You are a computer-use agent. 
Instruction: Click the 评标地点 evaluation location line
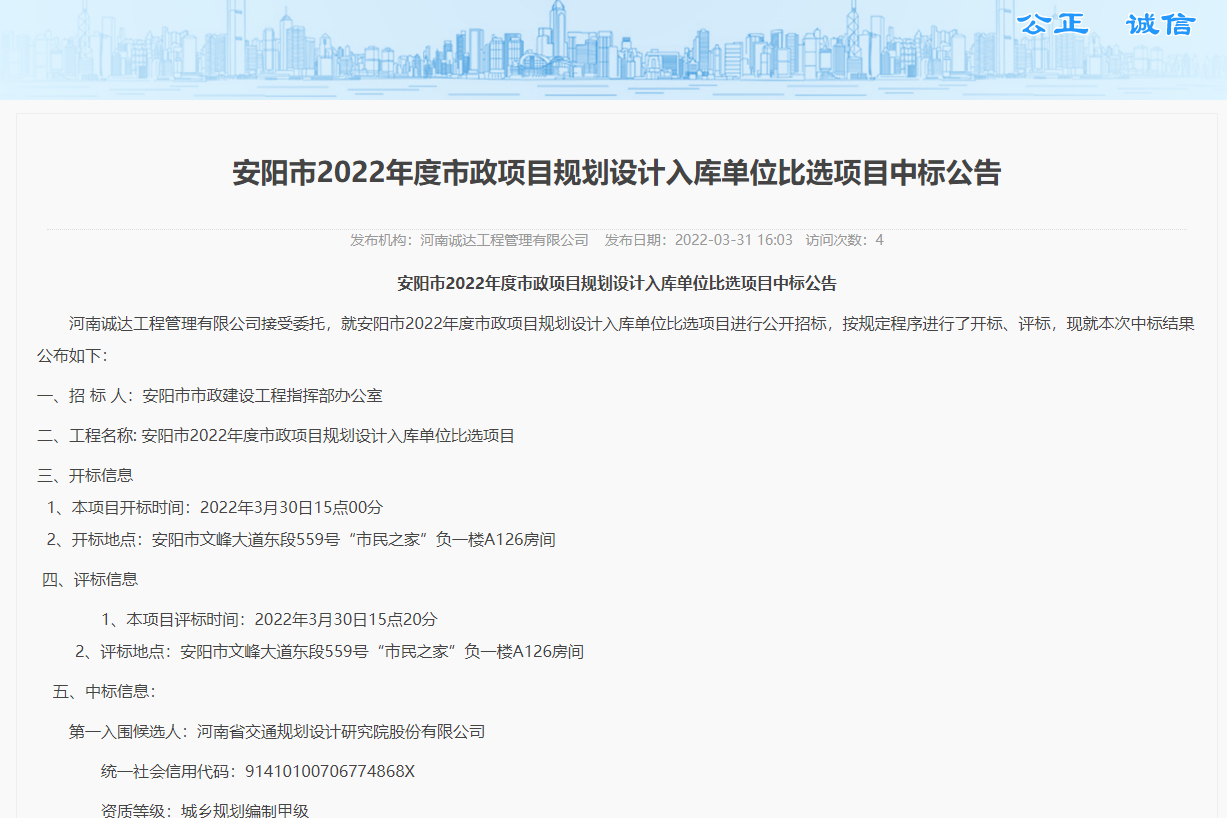coord(330,651)
